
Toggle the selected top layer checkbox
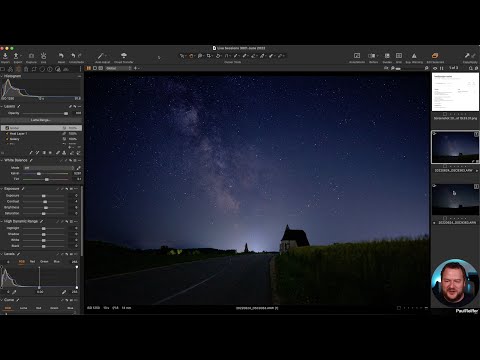7,128
